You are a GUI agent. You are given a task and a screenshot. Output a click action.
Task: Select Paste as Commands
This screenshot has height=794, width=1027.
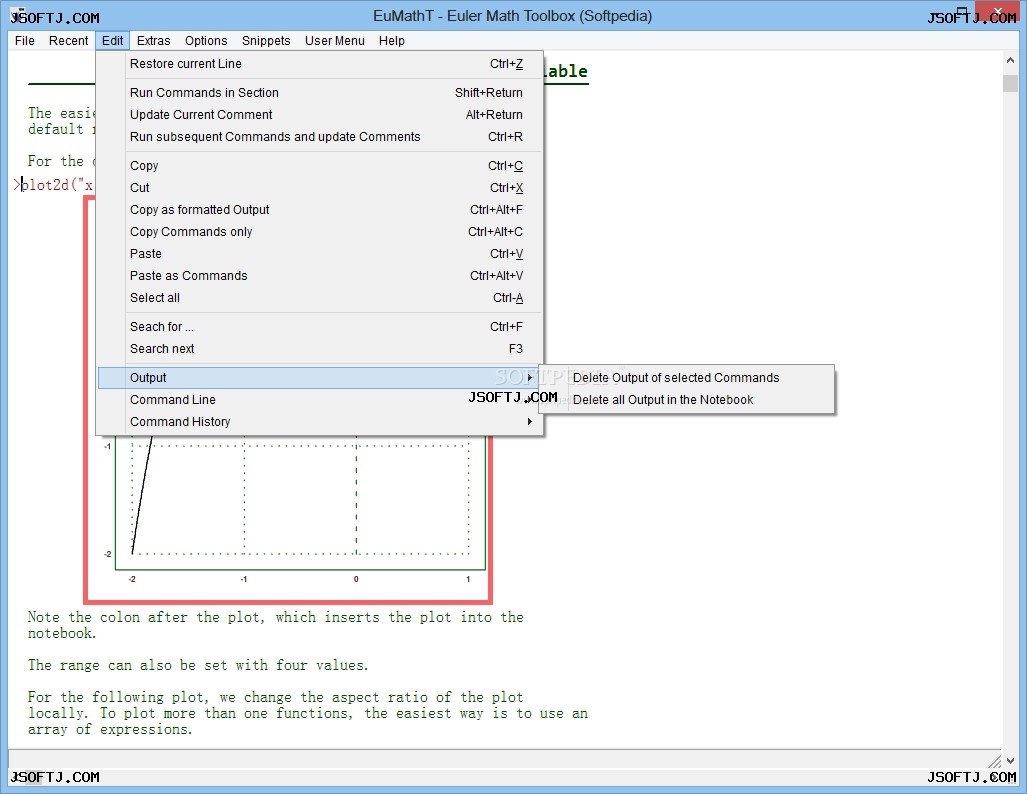(320, 276)
